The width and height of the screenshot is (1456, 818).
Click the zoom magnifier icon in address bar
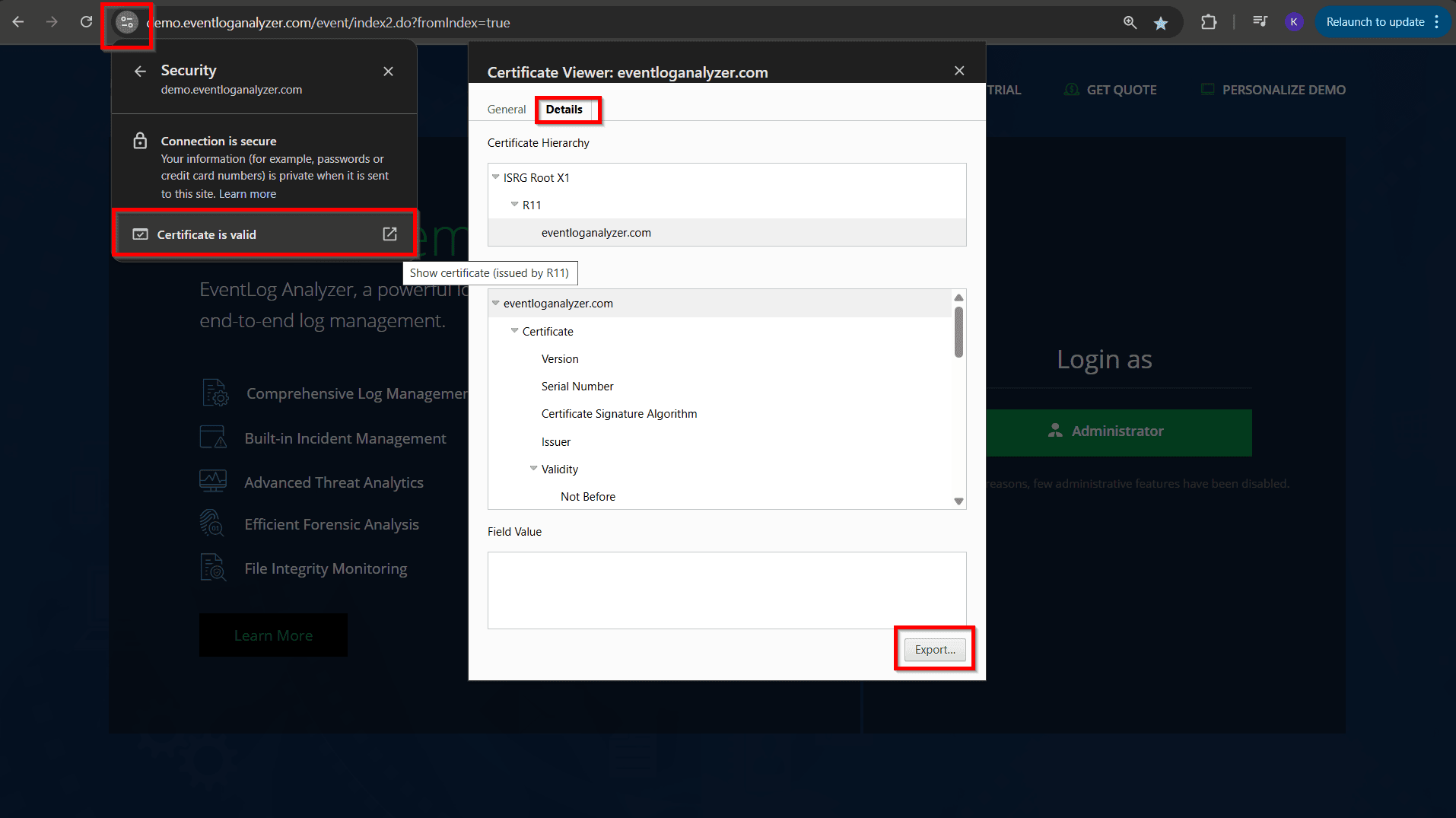pos(1130,23)
